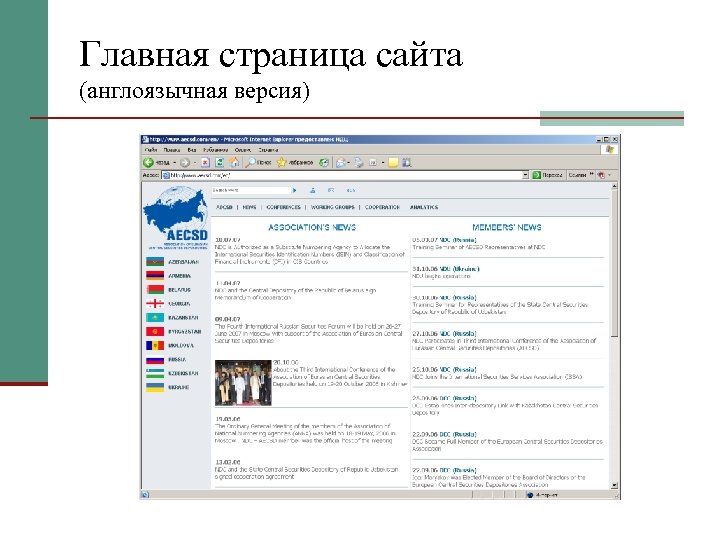Click the UZBEKISTAN country link
The height and width of the screenshot is (540, 720).
[183, 373]
